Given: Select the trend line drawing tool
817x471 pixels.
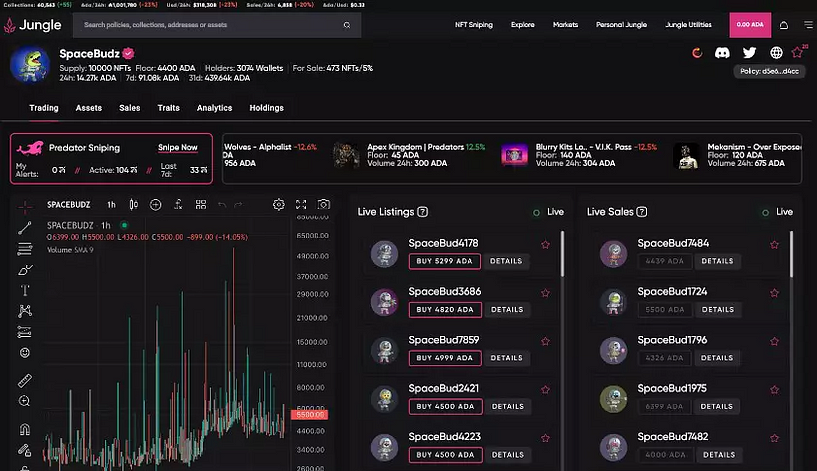Looking at the screenshot, I should click(24, 228).
